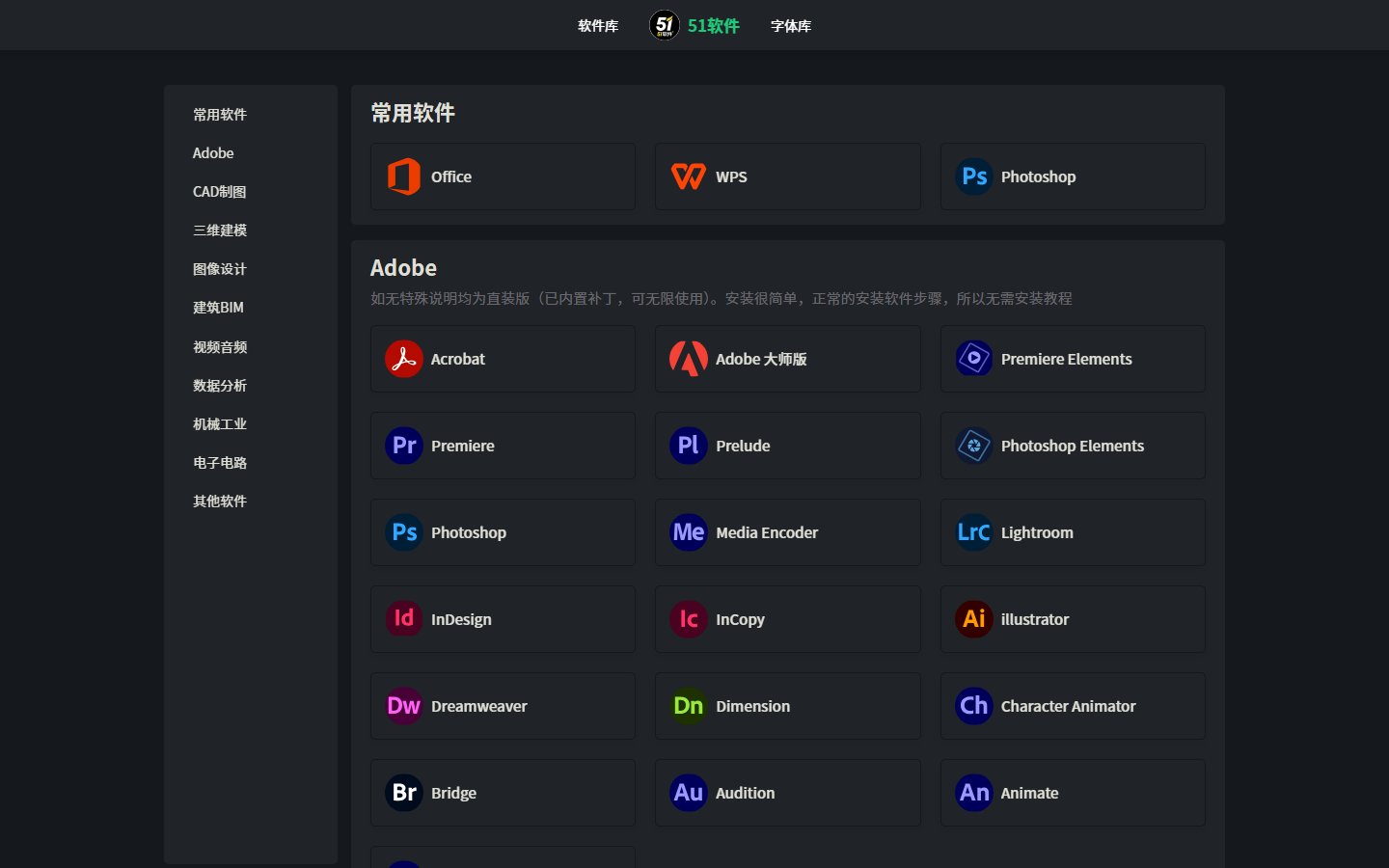
Task: Switch to the 软件库 tab
Action: pos(598,26)
